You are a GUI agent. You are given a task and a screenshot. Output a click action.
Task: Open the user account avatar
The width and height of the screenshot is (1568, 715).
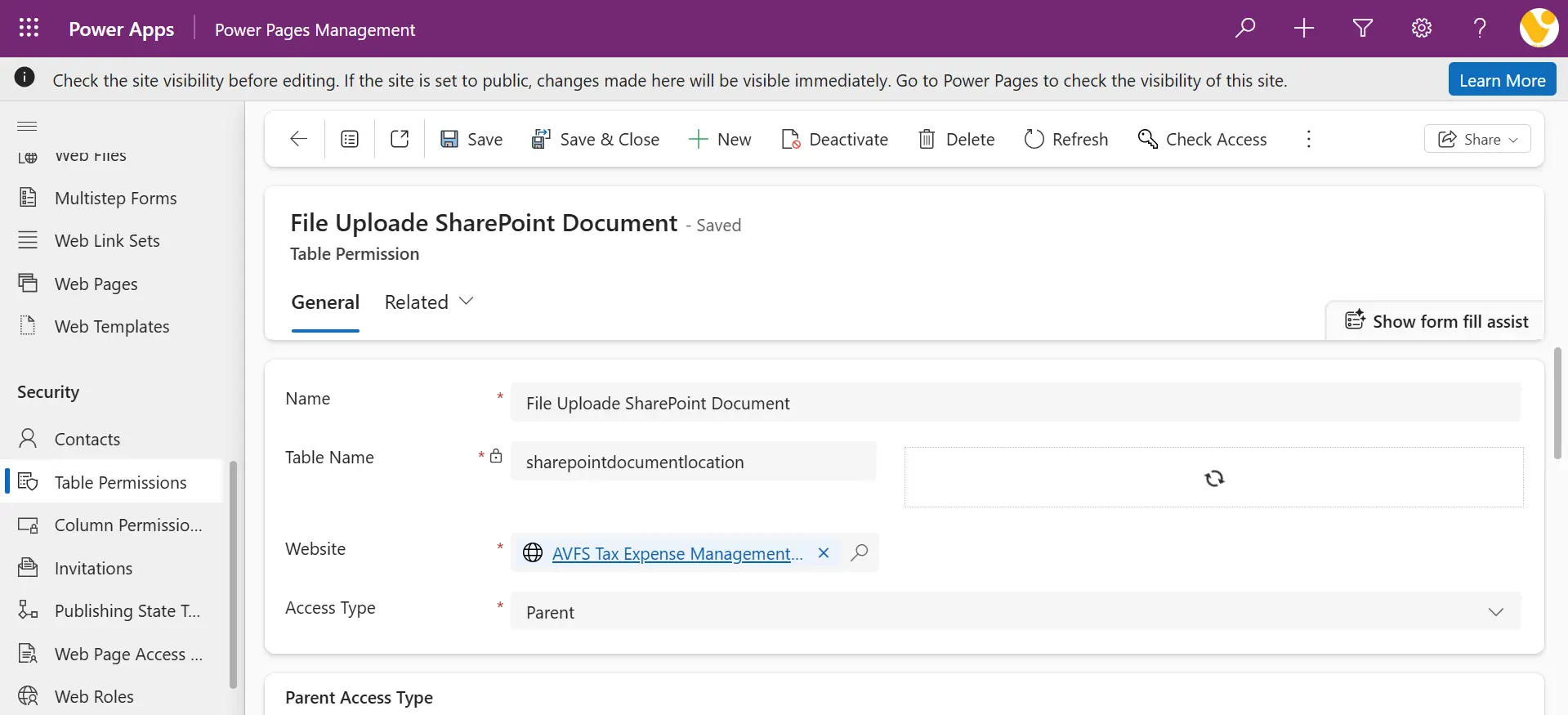click(x=1539, y=29)
